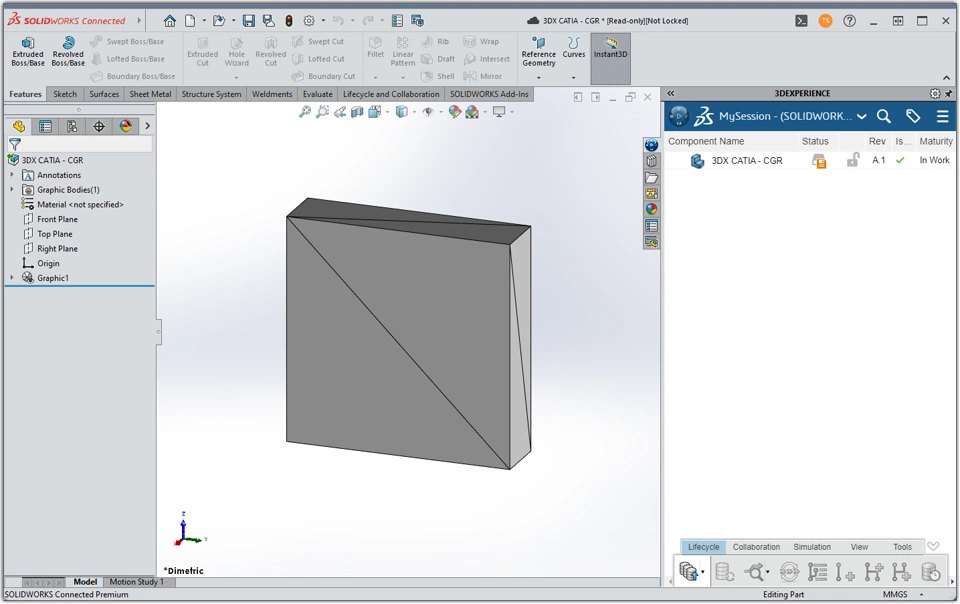Screen dimensions: 960x604
Task: Open the Reference Geometry dropdown arrow
Action: (539, 78)
